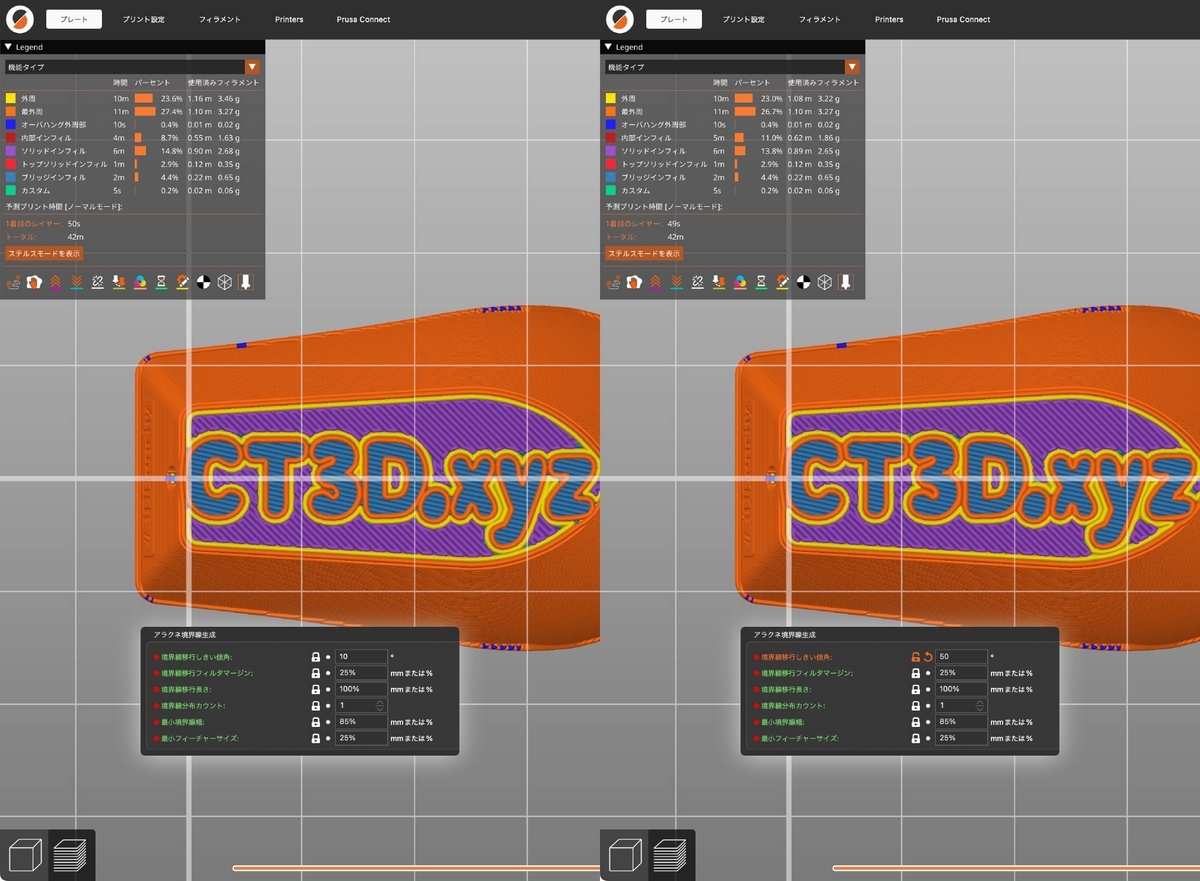Switch to layers preview view in right screenshot
Image resolution: width=1200 pixels, height=881 pixels.
pyautogui.click(x=670, y=855)
